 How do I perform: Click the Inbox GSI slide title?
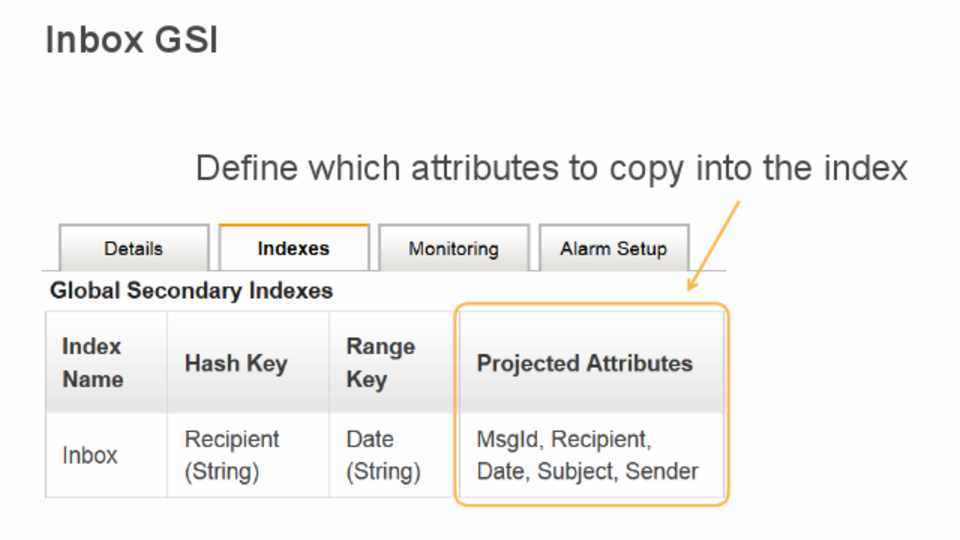click(132, 41)
